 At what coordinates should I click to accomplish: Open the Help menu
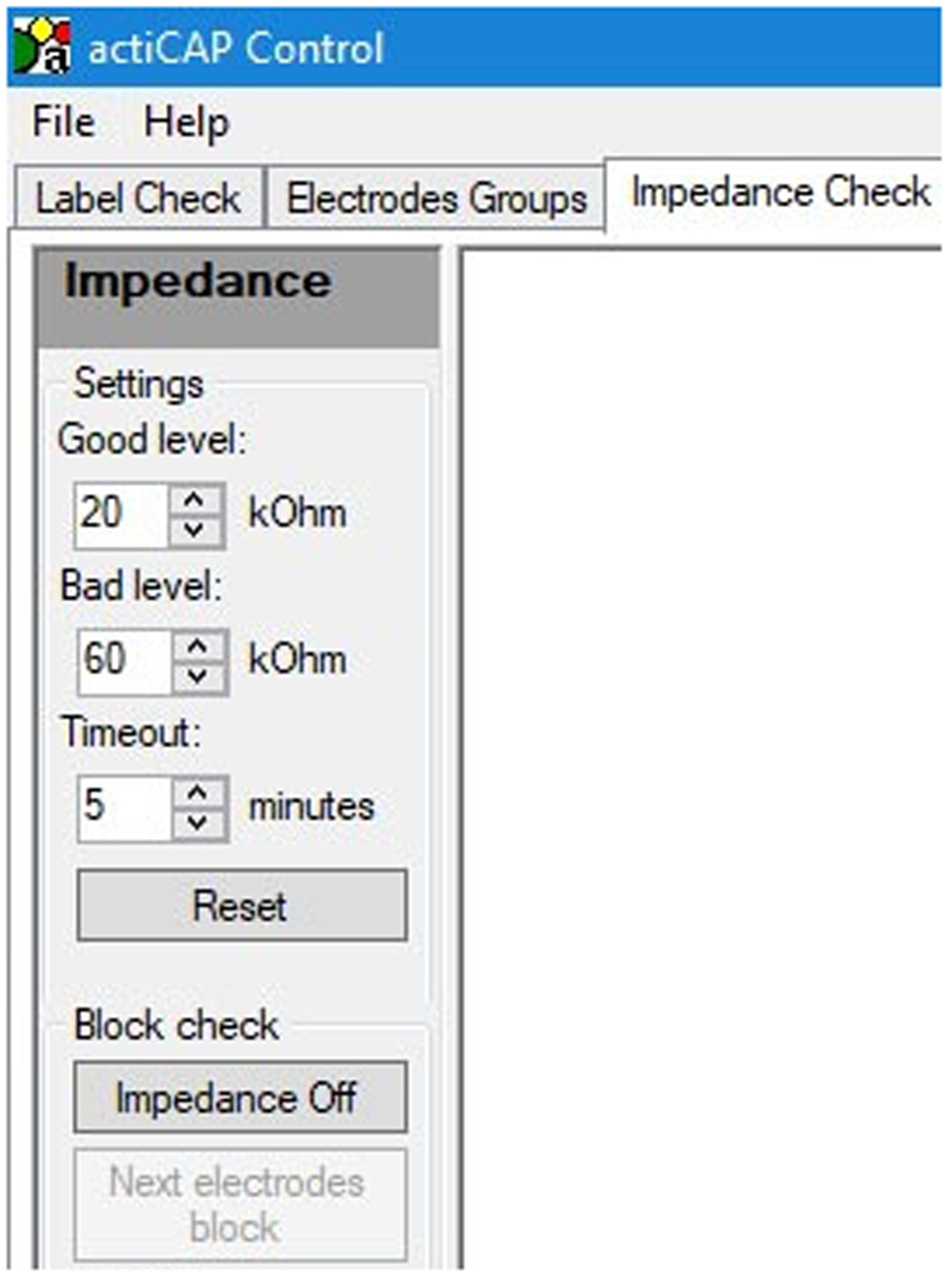(186, 123)
